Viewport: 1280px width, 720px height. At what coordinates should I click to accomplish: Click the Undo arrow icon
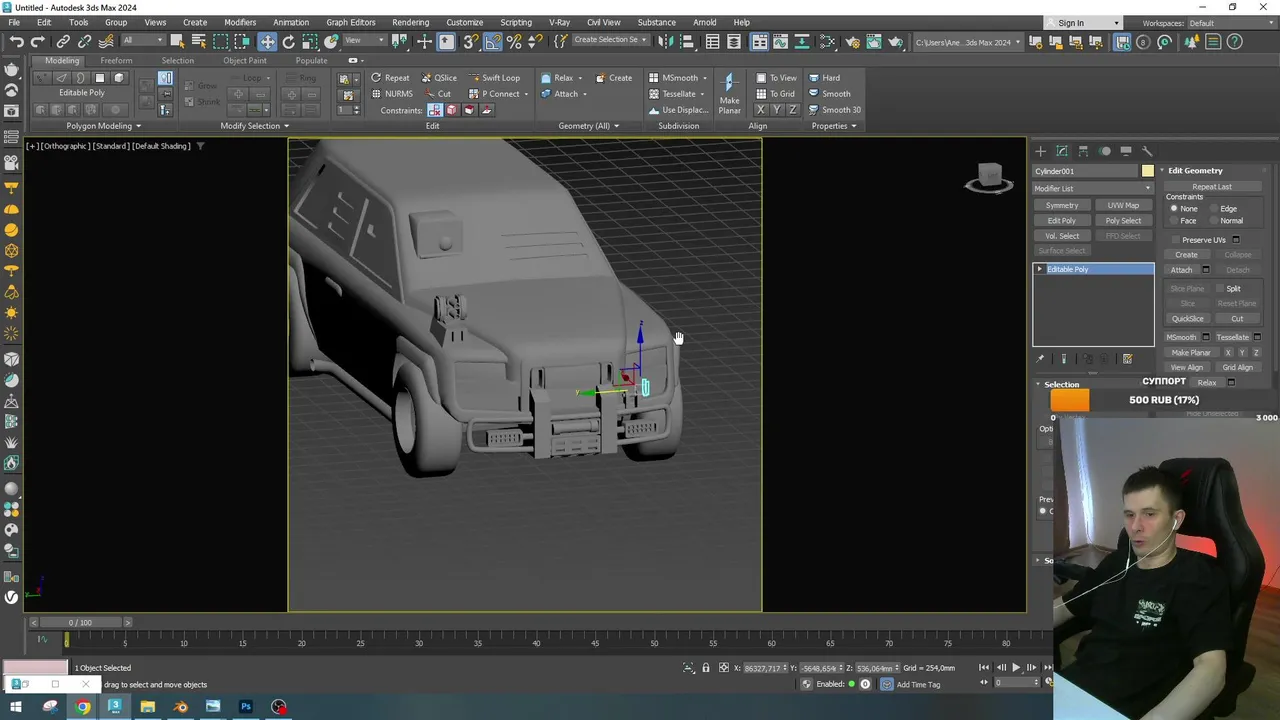click(17, 41)
